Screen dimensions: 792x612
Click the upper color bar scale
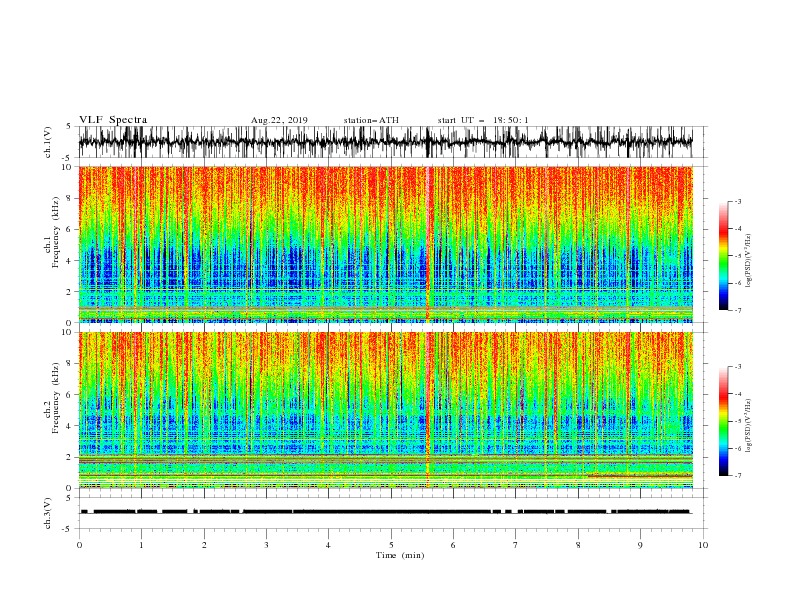coord(723,256)
